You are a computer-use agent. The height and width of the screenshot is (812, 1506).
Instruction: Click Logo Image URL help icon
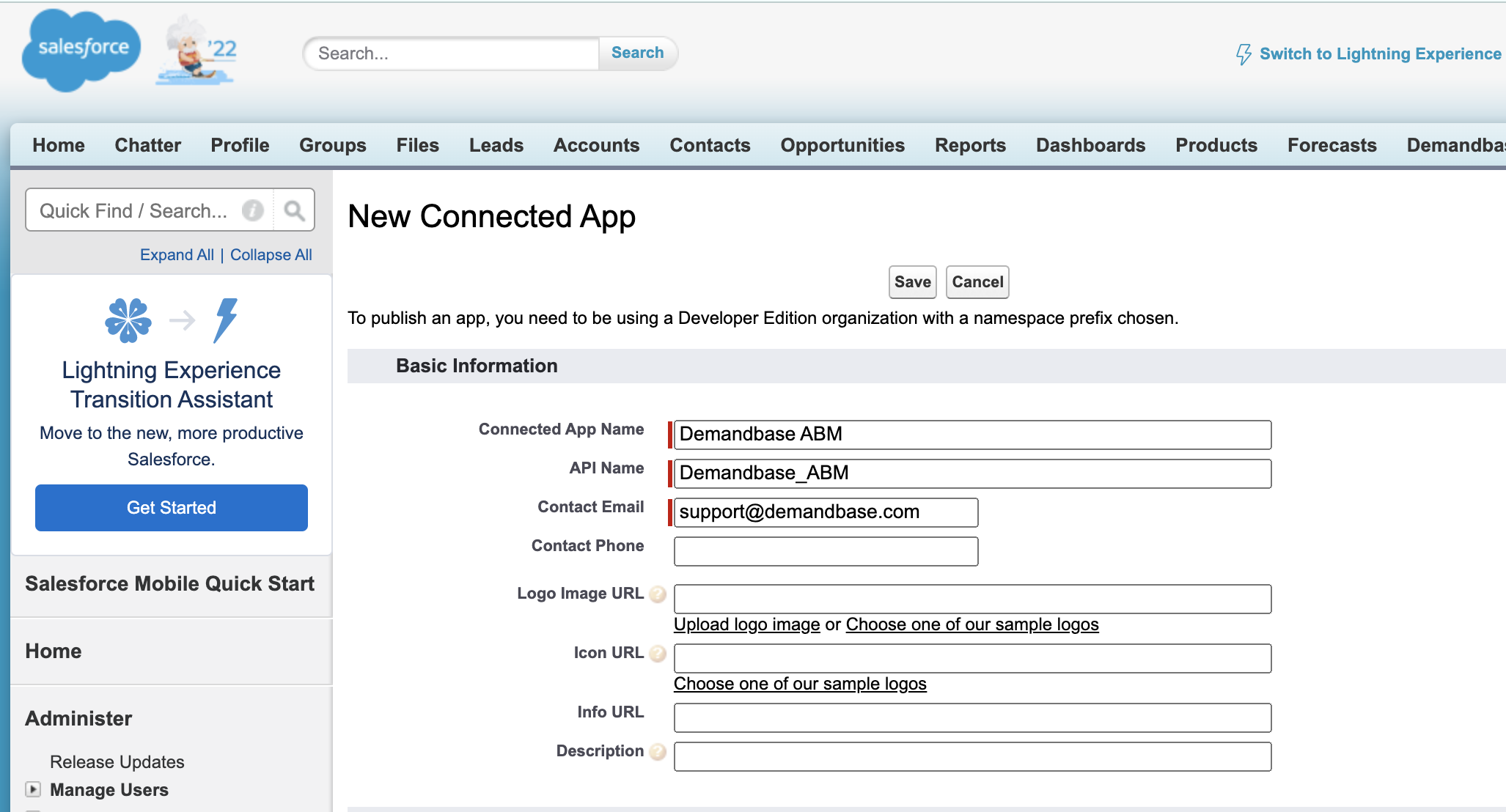658,594
